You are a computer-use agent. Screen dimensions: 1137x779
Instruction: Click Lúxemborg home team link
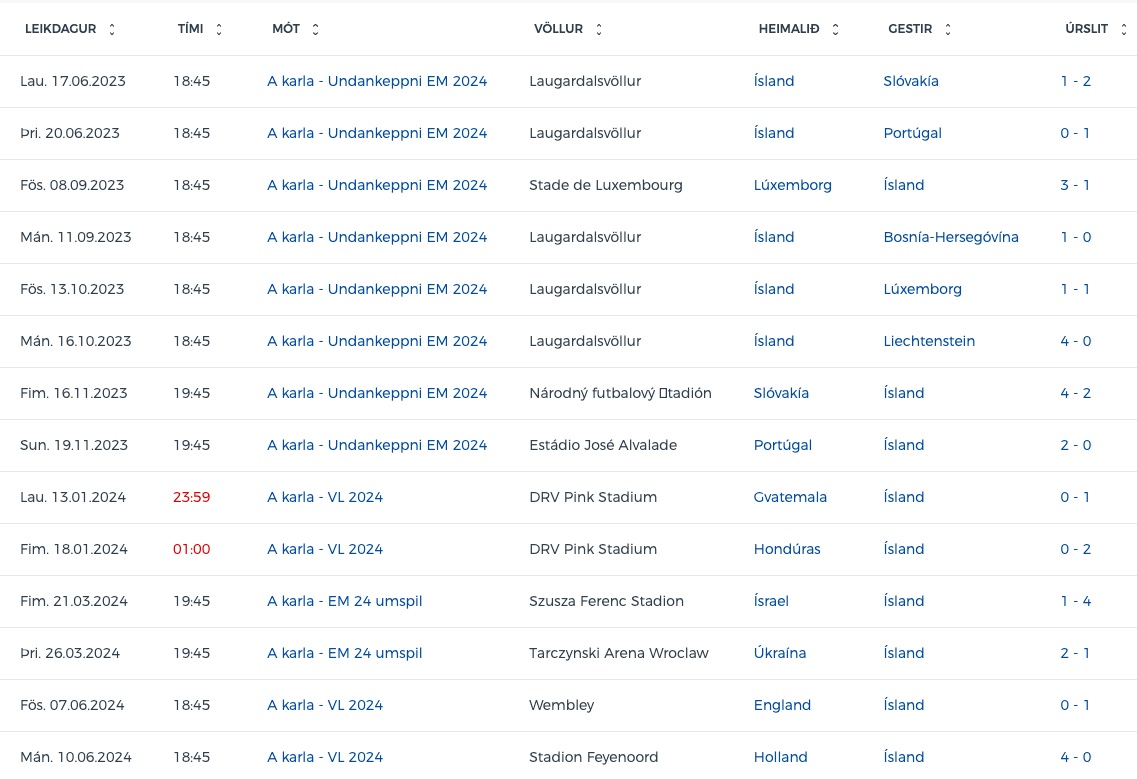point(792,185)
